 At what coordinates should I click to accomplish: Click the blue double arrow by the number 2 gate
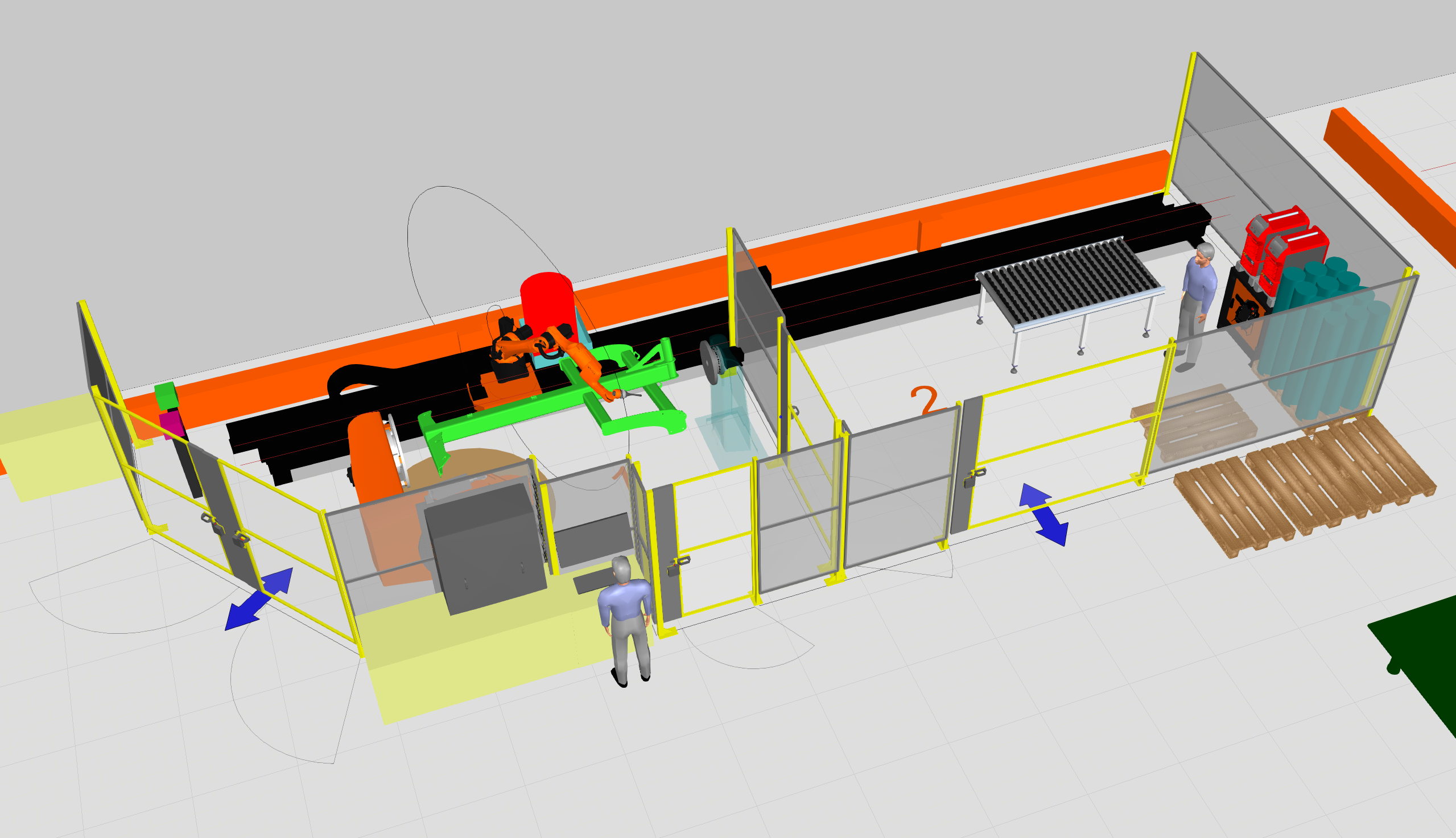tap(1043, 515)
